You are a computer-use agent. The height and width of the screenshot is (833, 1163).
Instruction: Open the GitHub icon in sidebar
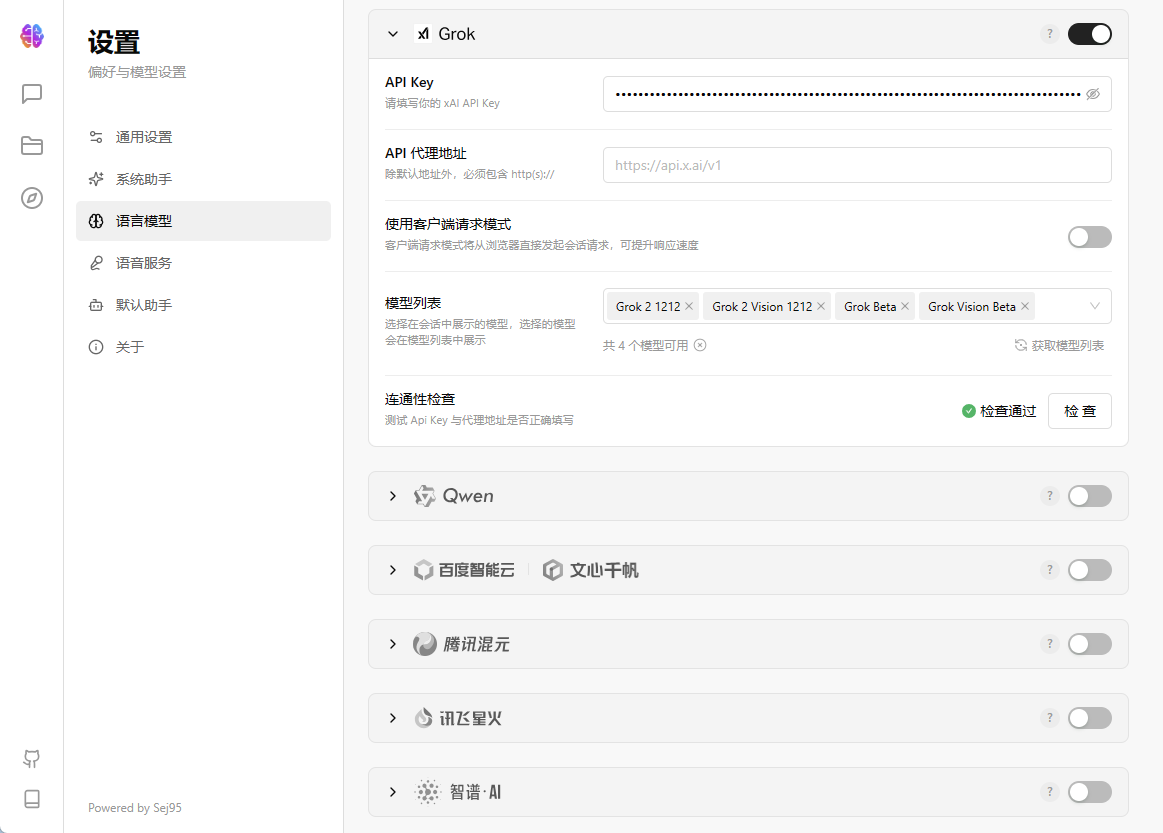pyautogui.click(x=32, y=758)
